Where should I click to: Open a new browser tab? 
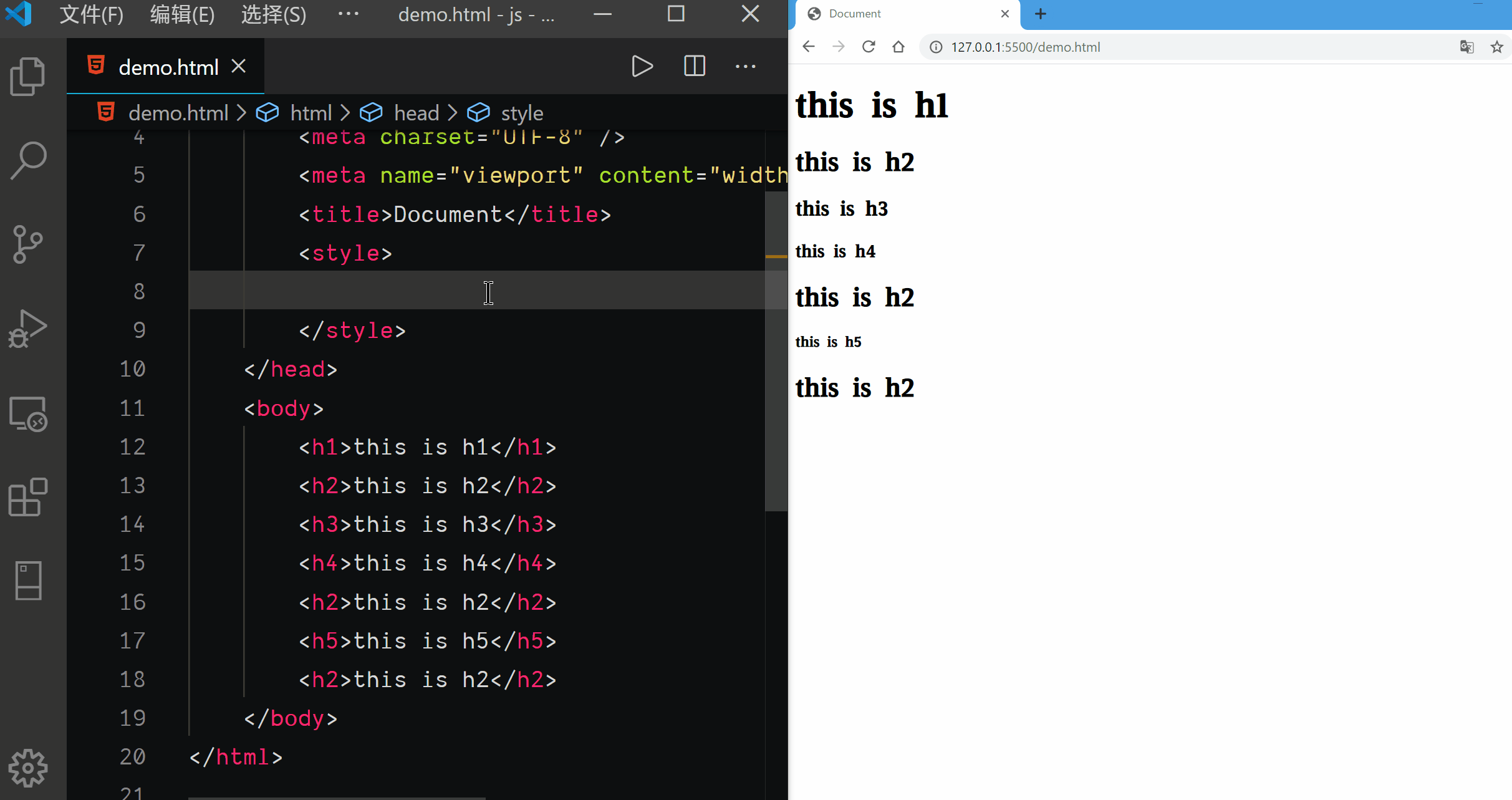[x=1040, y=14]
